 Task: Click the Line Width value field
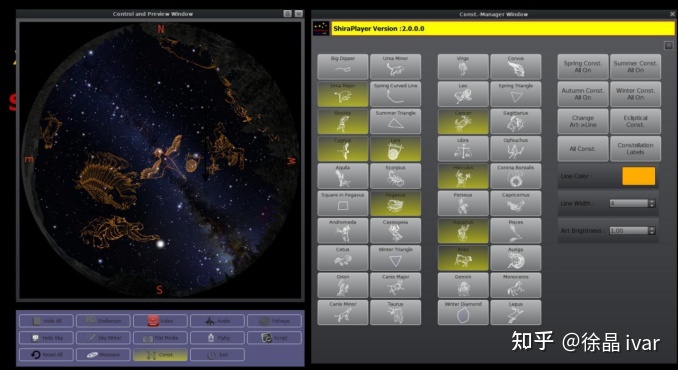(629, 203)
